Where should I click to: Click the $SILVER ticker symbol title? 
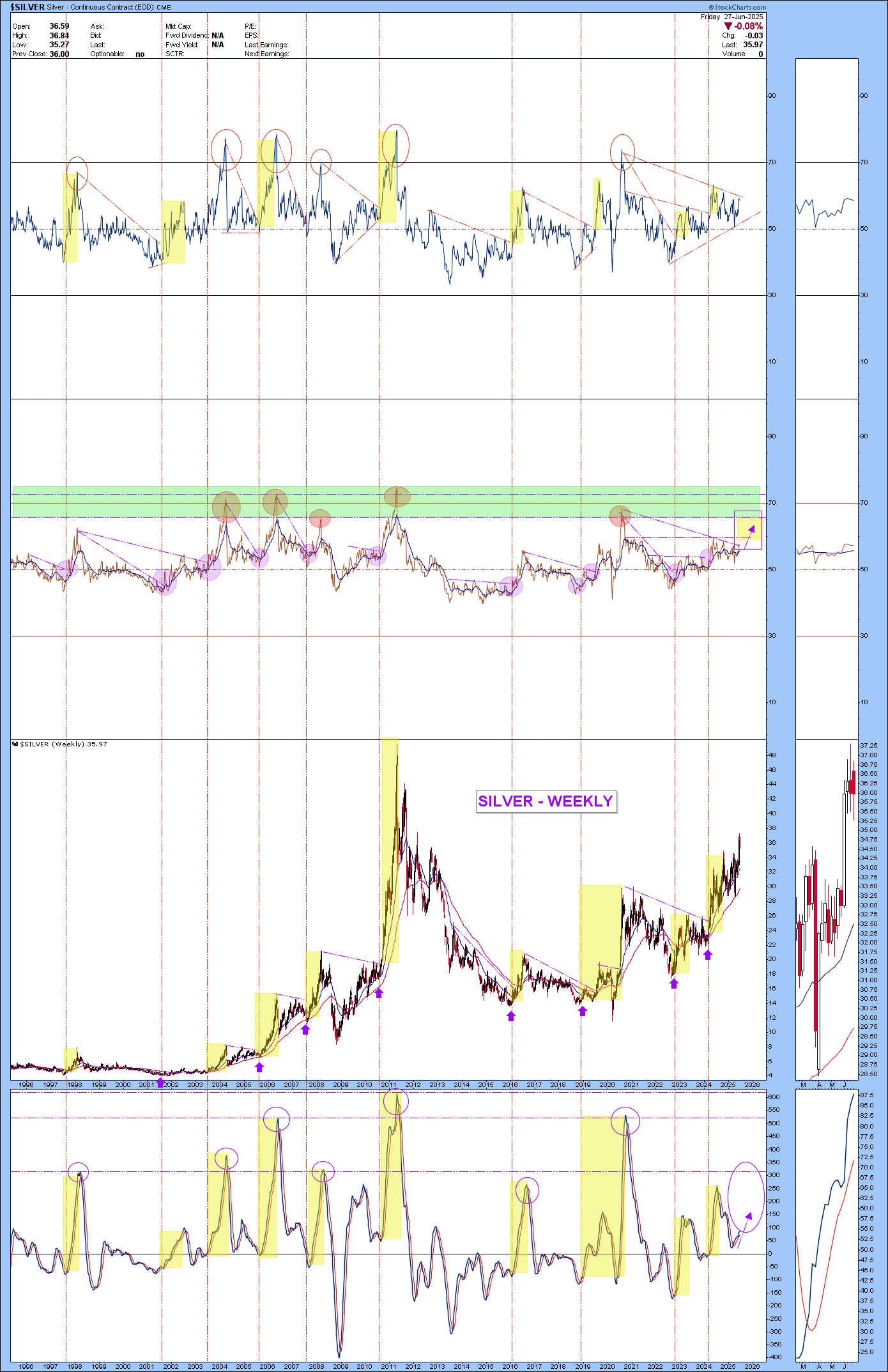pyautogui.click(x=27, y=7)
